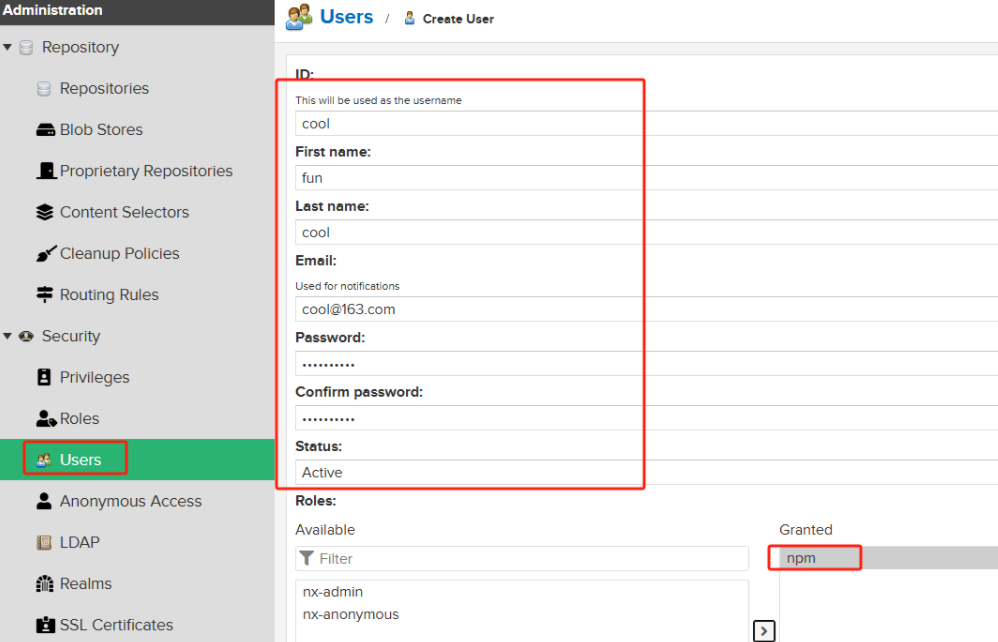Click the SSL Certificates icon
Image resolution: width=998 pixels, height=642 pixels.
click(x=45, y=625)
